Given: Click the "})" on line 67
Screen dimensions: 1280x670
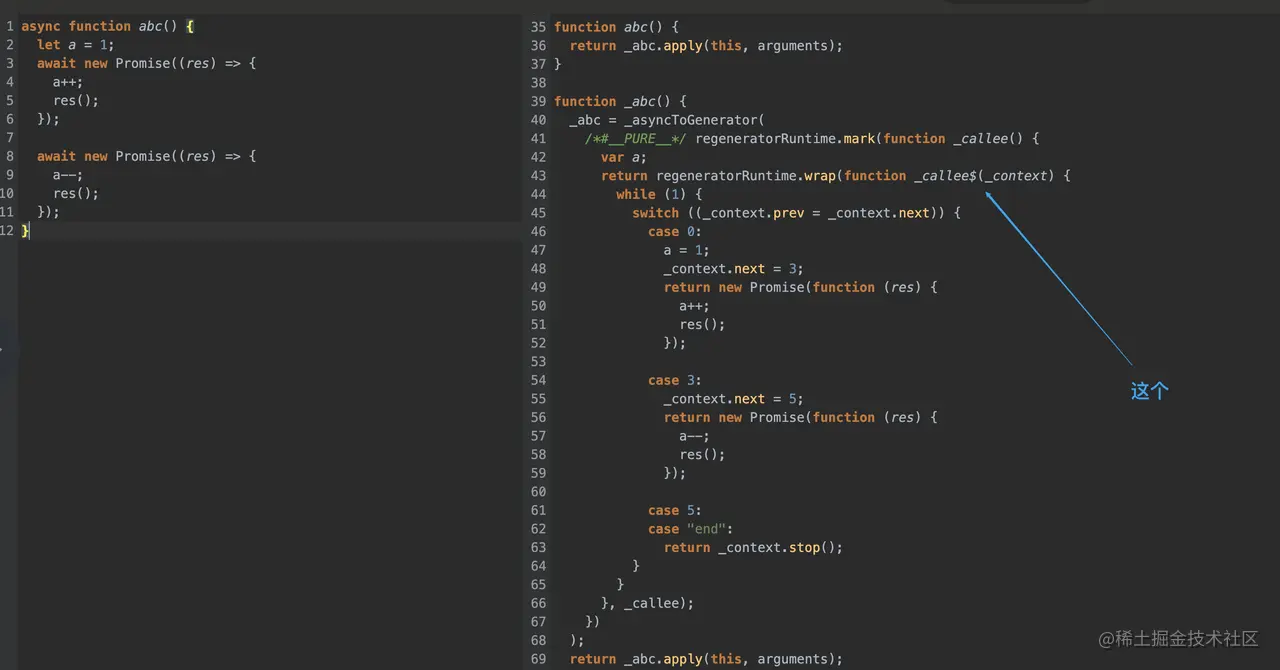Looking at the screenshot, I should pyautogui.click(x=593, y=622).
